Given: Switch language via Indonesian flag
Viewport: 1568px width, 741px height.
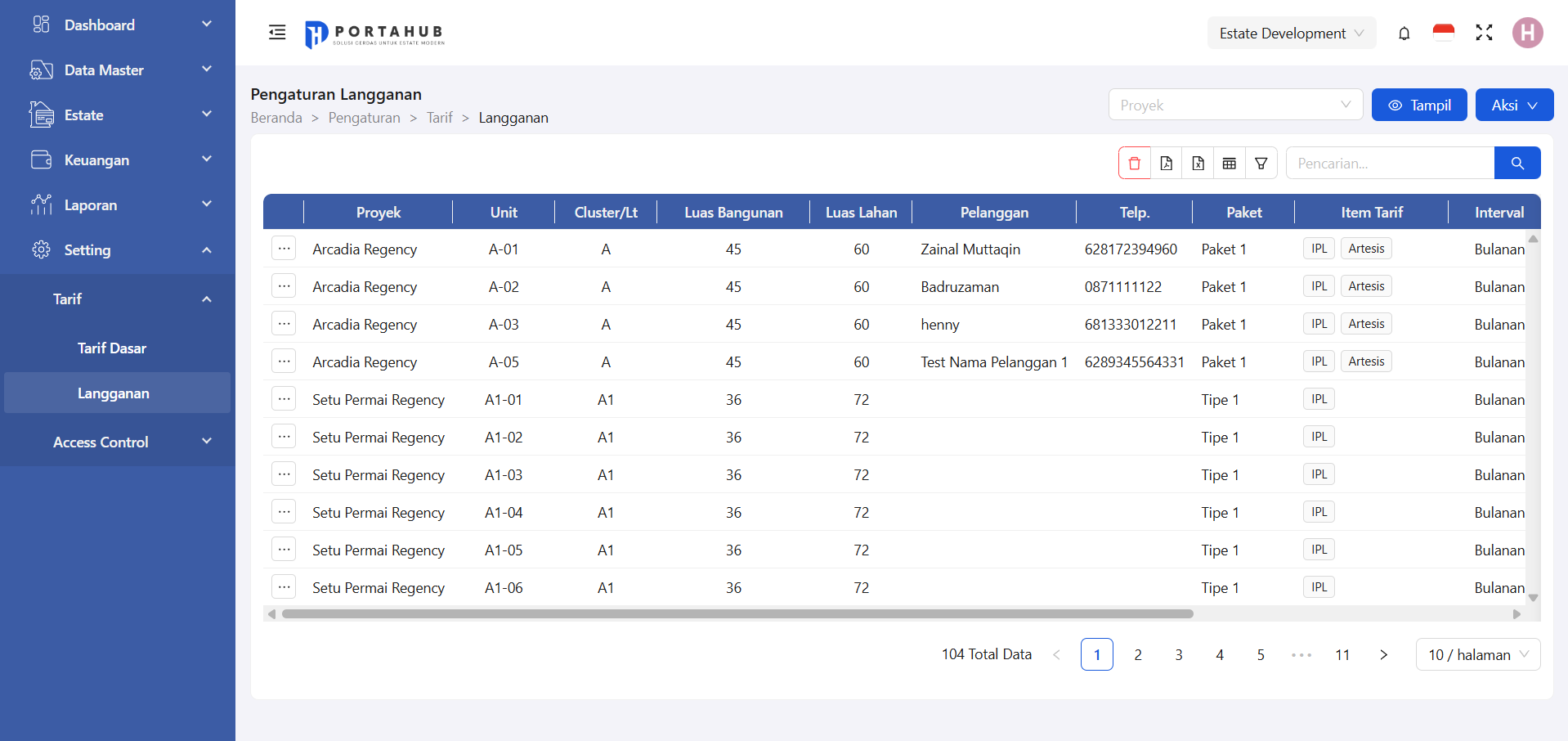Looking at the screenshot, I should pyautogui.click(x=1443, y=33).
